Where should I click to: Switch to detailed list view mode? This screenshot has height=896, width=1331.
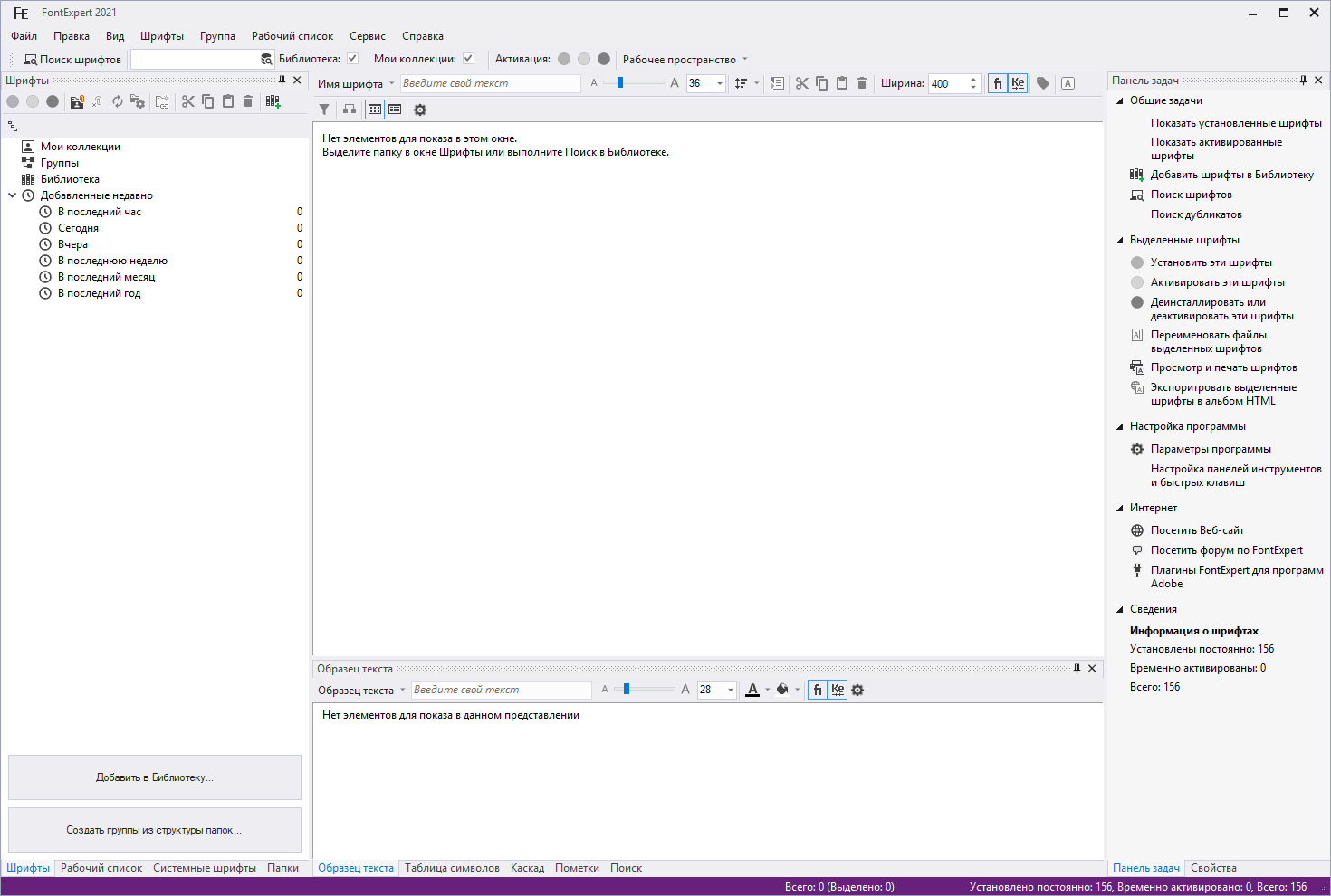[x=395, y=110]
